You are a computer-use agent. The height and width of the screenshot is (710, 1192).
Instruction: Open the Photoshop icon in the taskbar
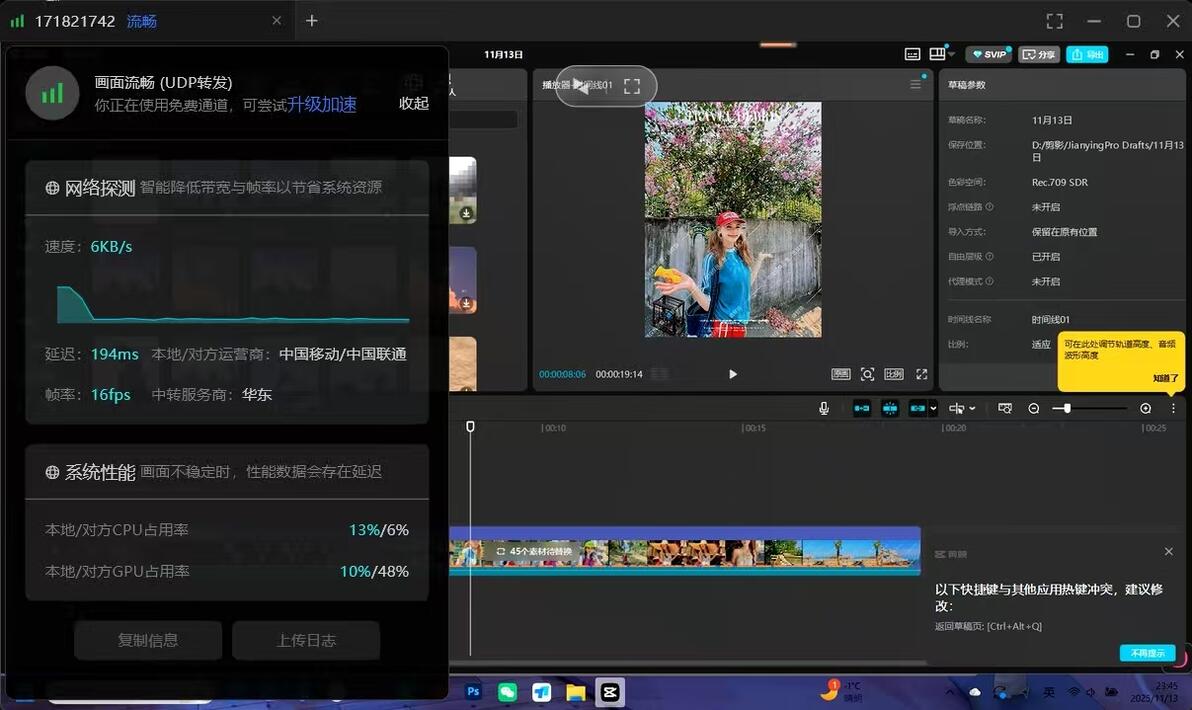[473, 692]
